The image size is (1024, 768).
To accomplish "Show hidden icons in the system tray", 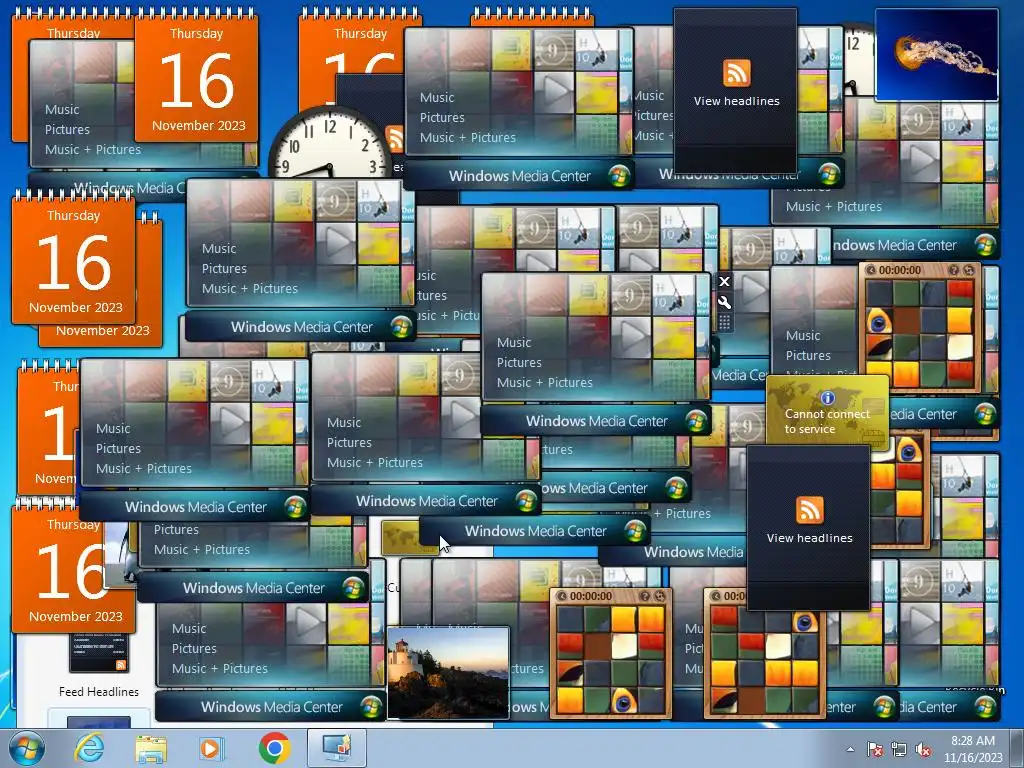I will tap(850, 749).
